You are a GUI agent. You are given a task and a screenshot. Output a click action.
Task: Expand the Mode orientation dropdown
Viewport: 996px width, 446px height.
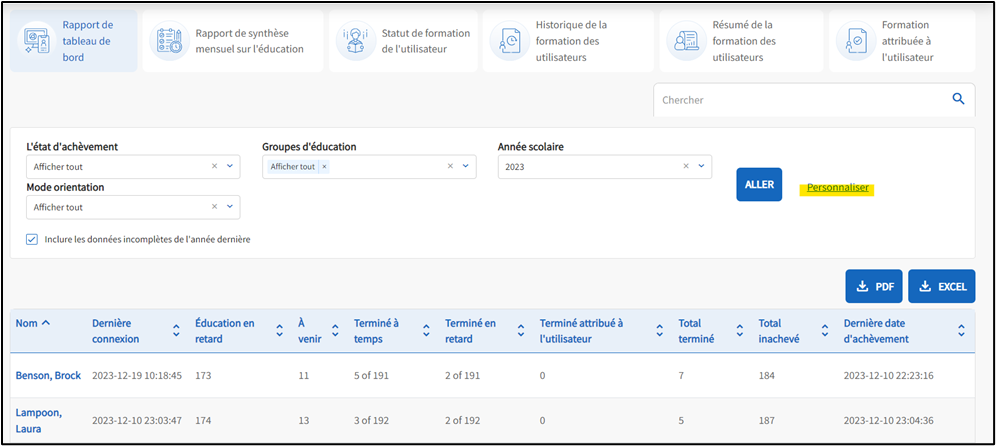pos(230,207)
